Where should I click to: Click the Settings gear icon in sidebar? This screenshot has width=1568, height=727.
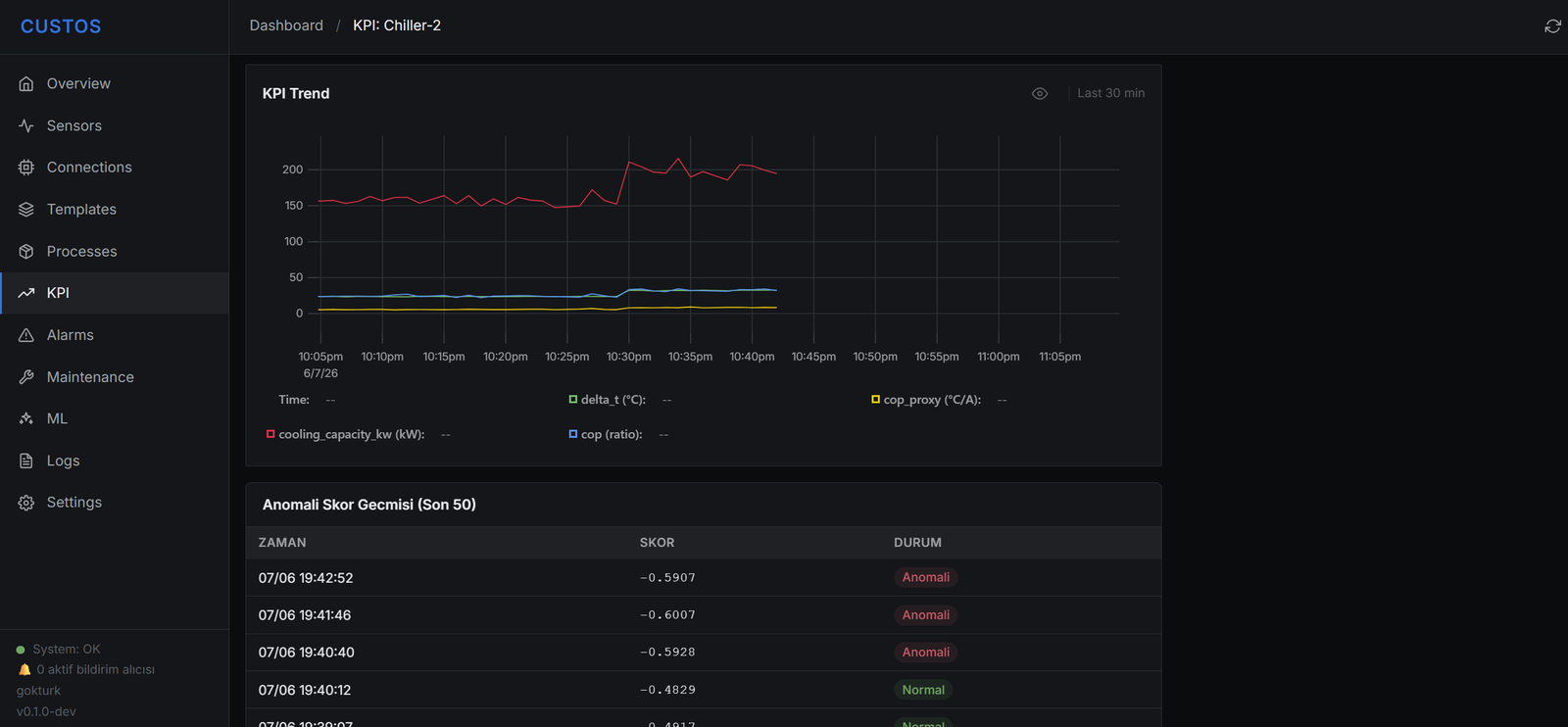click(x=26, y=503)
